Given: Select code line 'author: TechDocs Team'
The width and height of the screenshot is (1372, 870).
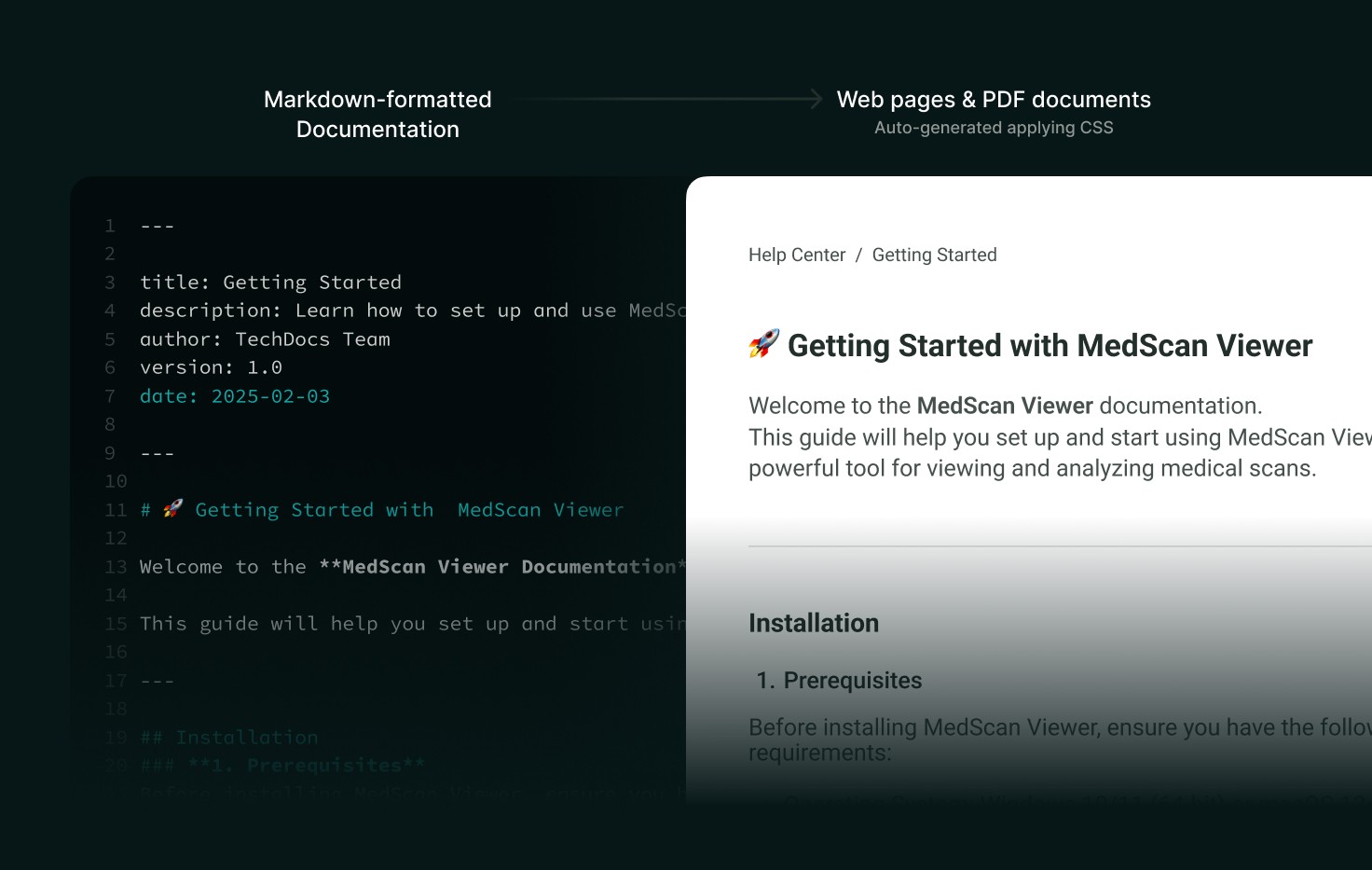Looking at the screenshot, I should click(x=265, y=339).
